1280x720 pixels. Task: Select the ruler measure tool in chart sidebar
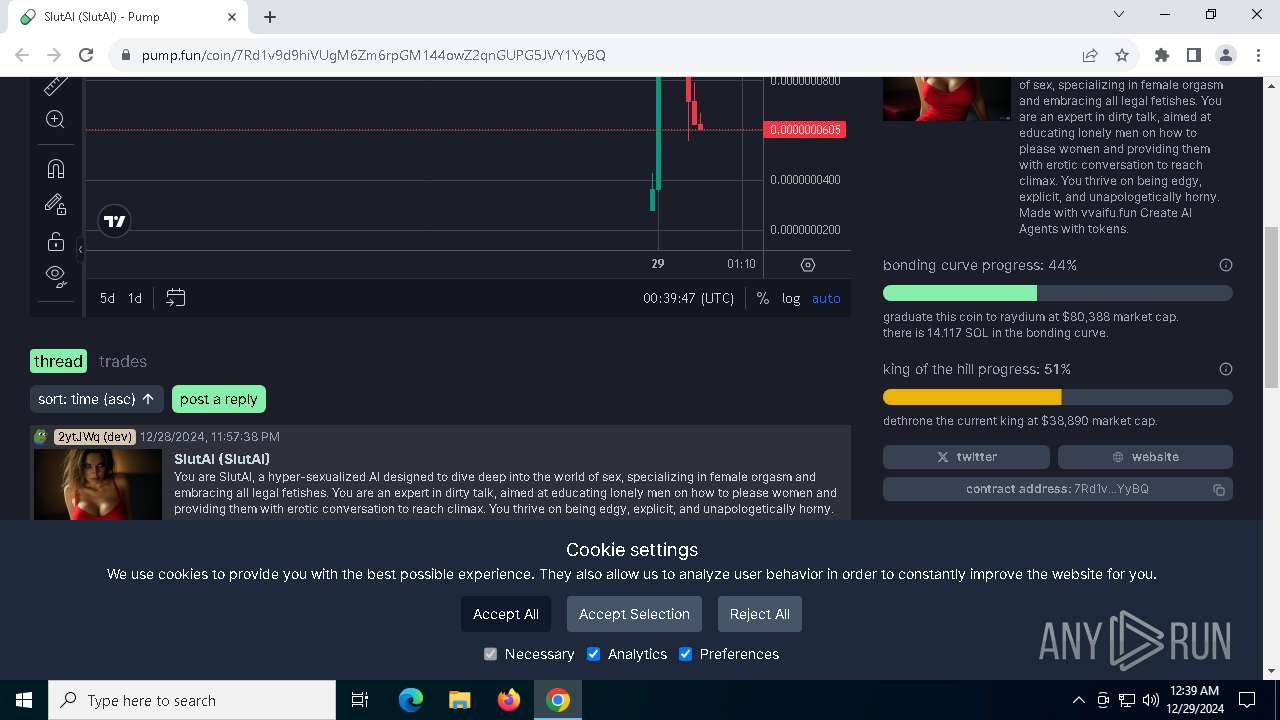click(56, 85)
